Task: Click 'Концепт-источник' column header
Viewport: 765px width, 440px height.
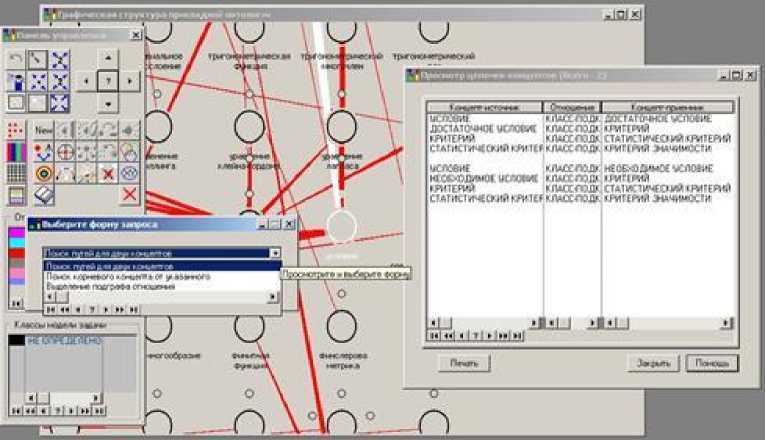Action: (484, 107)
